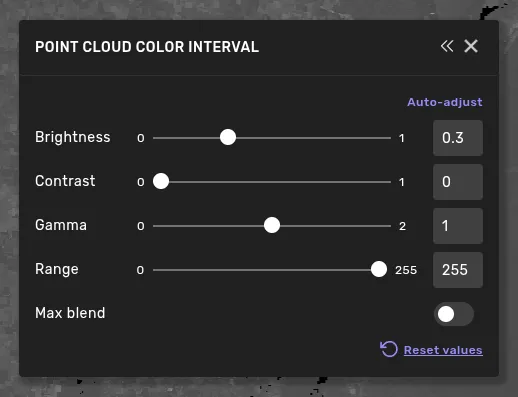Click the Gamma slider handle
Screen dimensions: 518x397
[x=272, y=225]
